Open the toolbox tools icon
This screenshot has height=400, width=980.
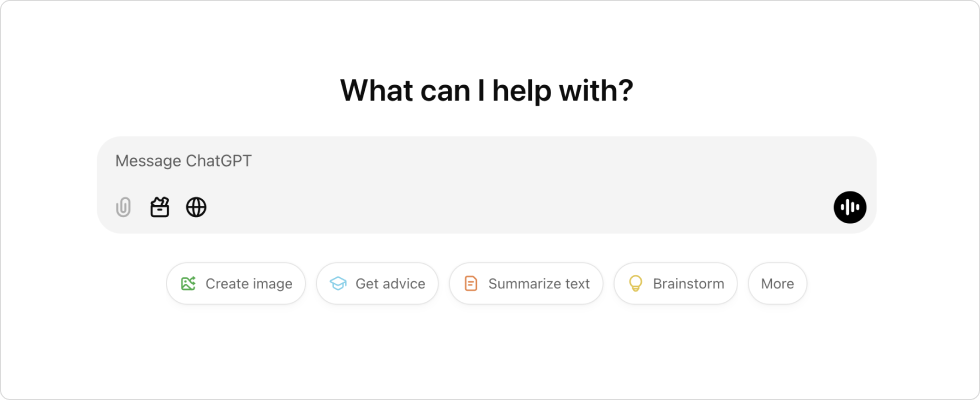(160, 207)
